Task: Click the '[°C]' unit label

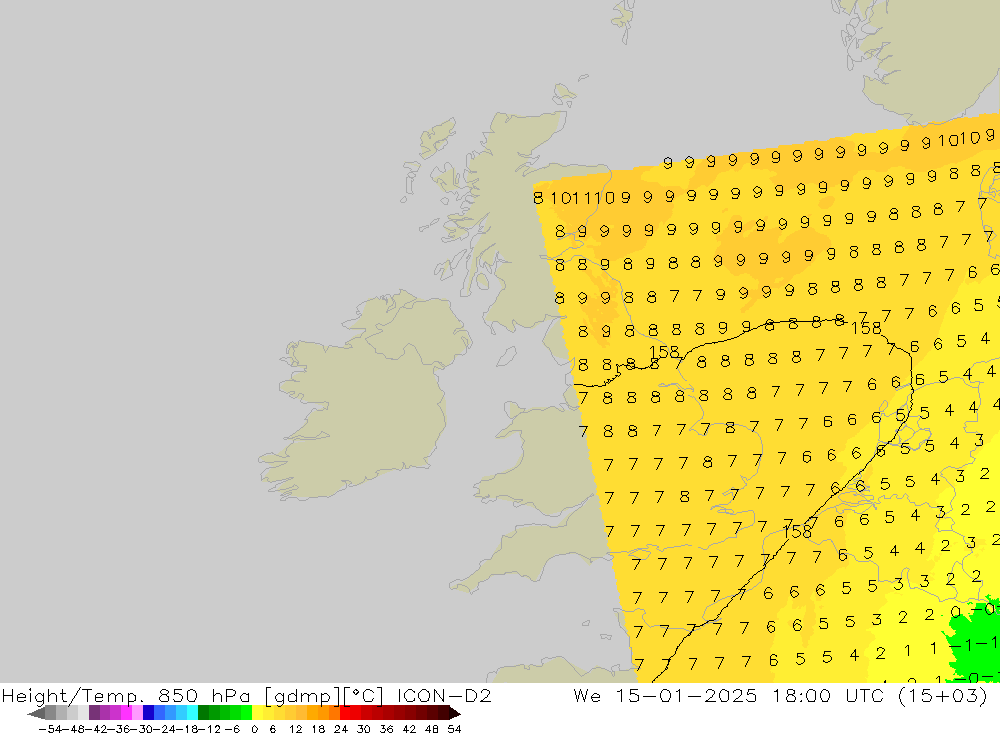Action: (x=364, y=695)
